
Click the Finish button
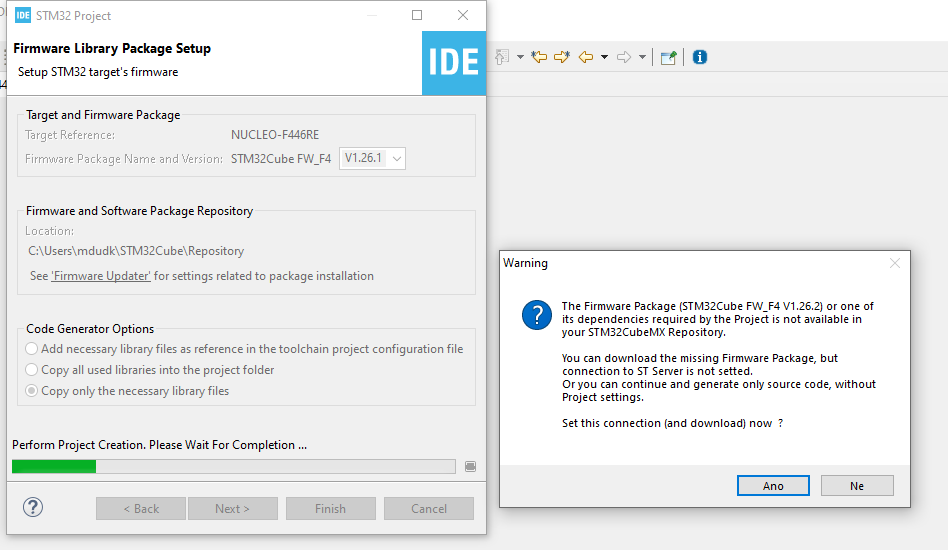click(x=331, y=509)
